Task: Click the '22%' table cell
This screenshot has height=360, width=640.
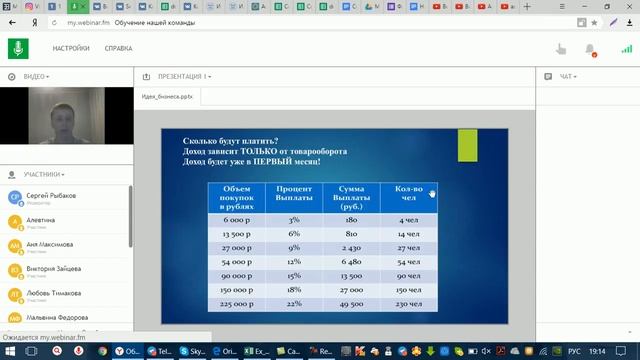Action: 294,304
